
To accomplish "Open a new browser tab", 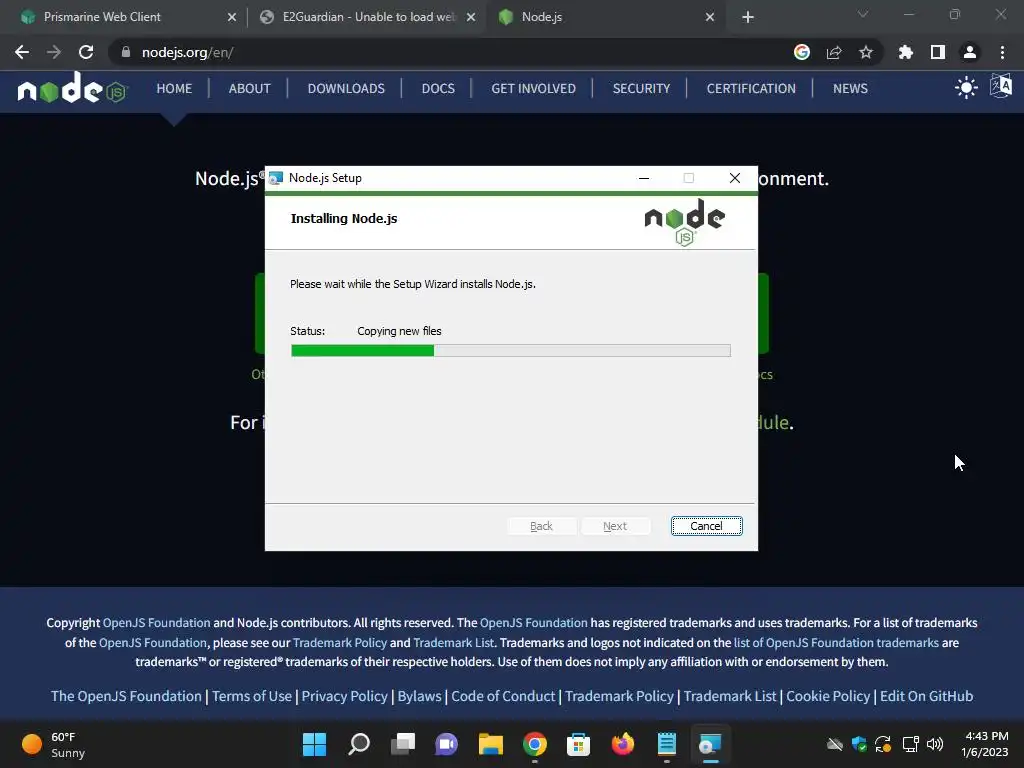I will (748, 17).
